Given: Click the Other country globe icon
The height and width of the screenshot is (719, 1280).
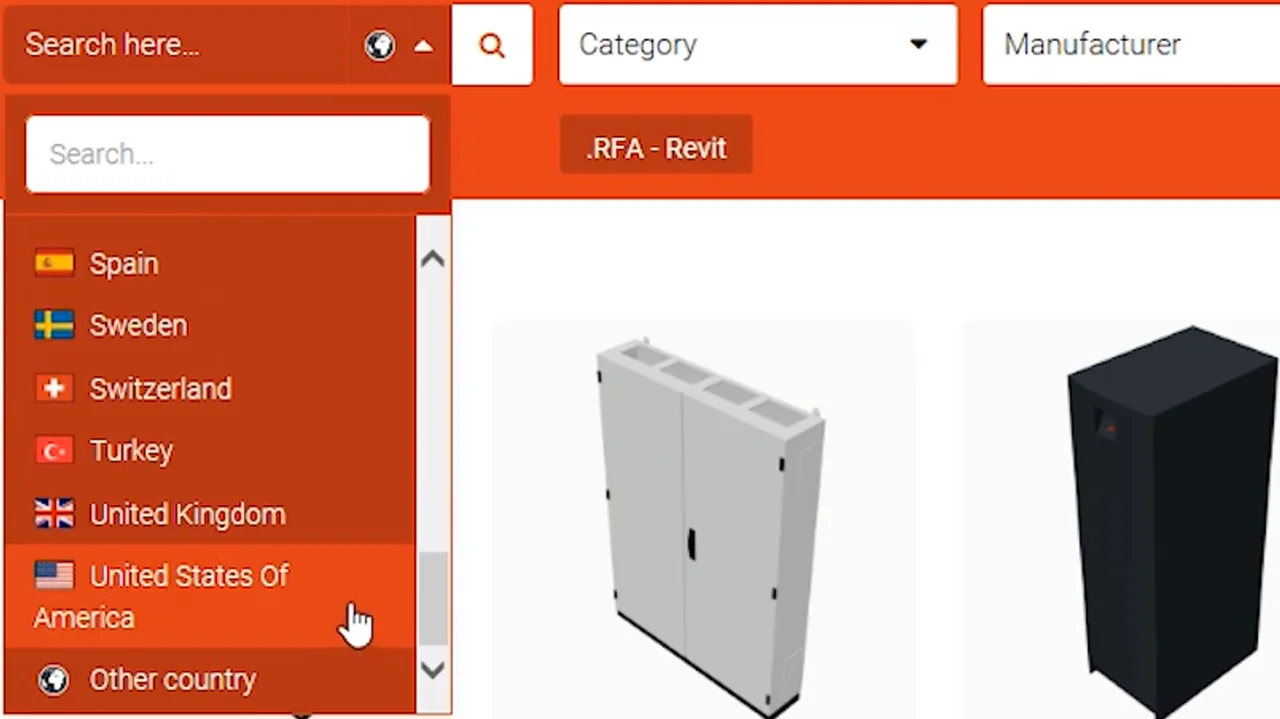Looking at the screenshot, I should click(54, 680).
